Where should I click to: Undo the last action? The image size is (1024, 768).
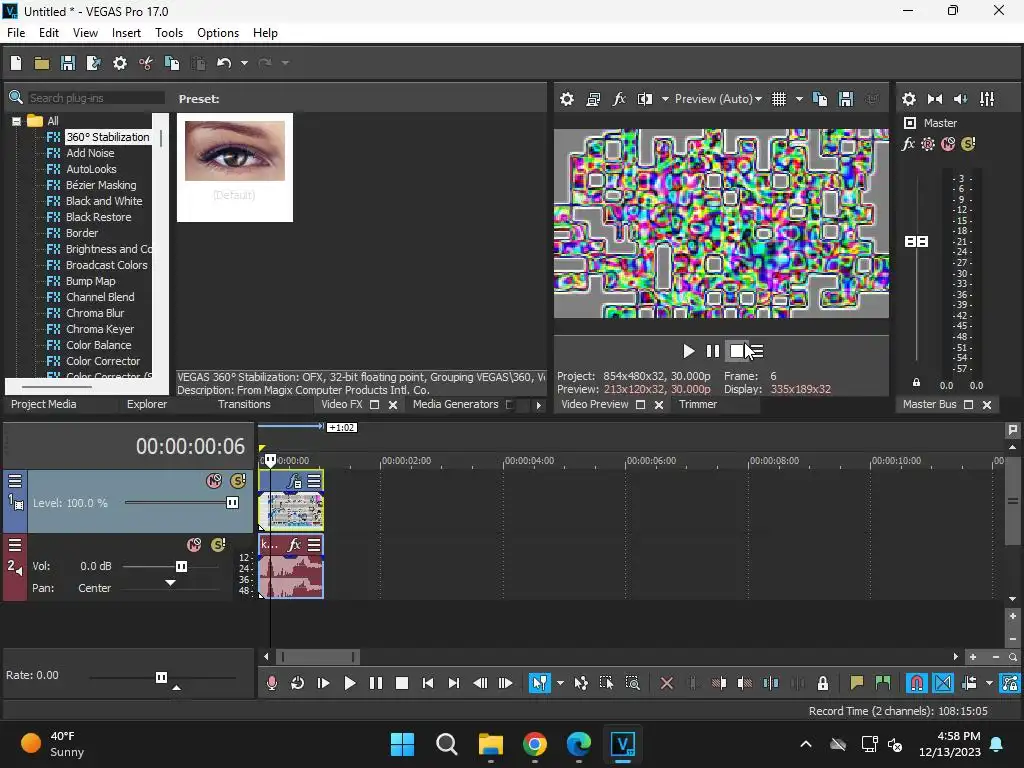[x=224, y=63]
